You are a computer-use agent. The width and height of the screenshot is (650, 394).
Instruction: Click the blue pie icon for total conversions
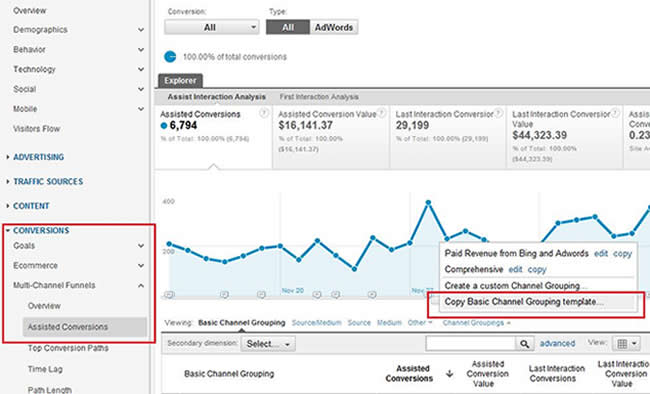point(170,57)
